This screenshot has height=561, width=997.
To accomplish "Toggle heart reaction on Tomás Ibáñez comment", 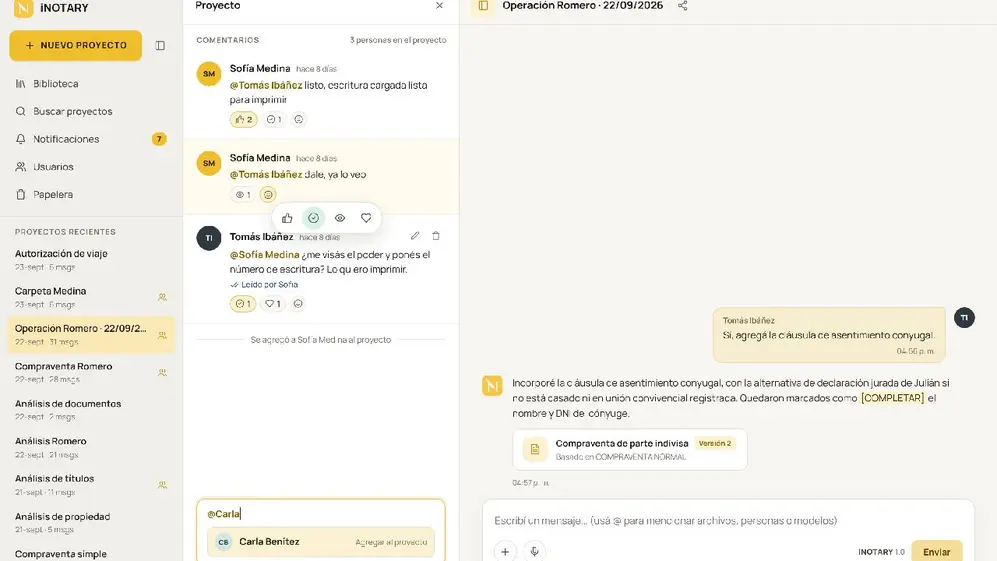I will tap(273, 304).
